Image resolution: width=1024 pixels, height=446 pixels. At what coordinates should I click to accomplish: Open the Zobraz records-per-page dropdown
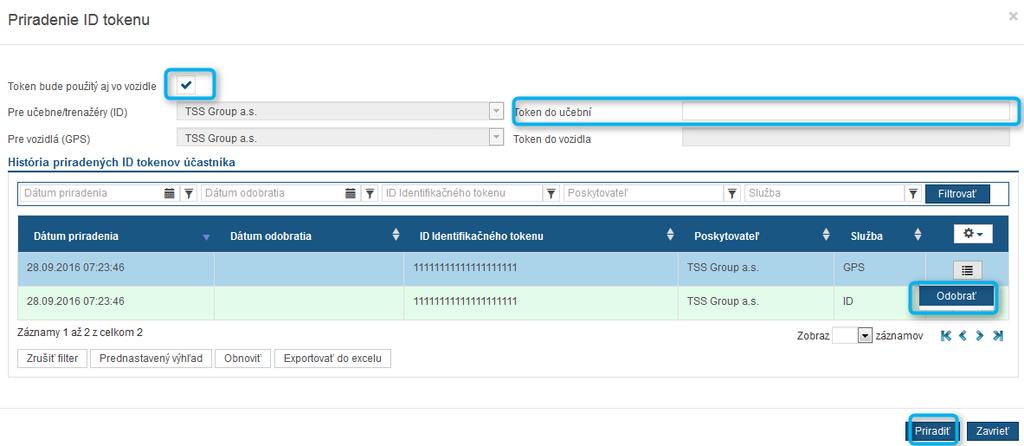865,336
